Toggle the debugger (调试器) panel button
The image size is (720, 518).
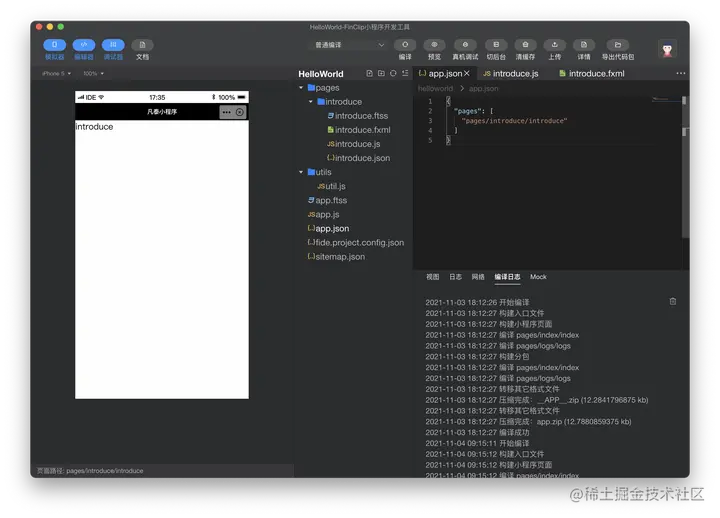(x=113, y=45)
